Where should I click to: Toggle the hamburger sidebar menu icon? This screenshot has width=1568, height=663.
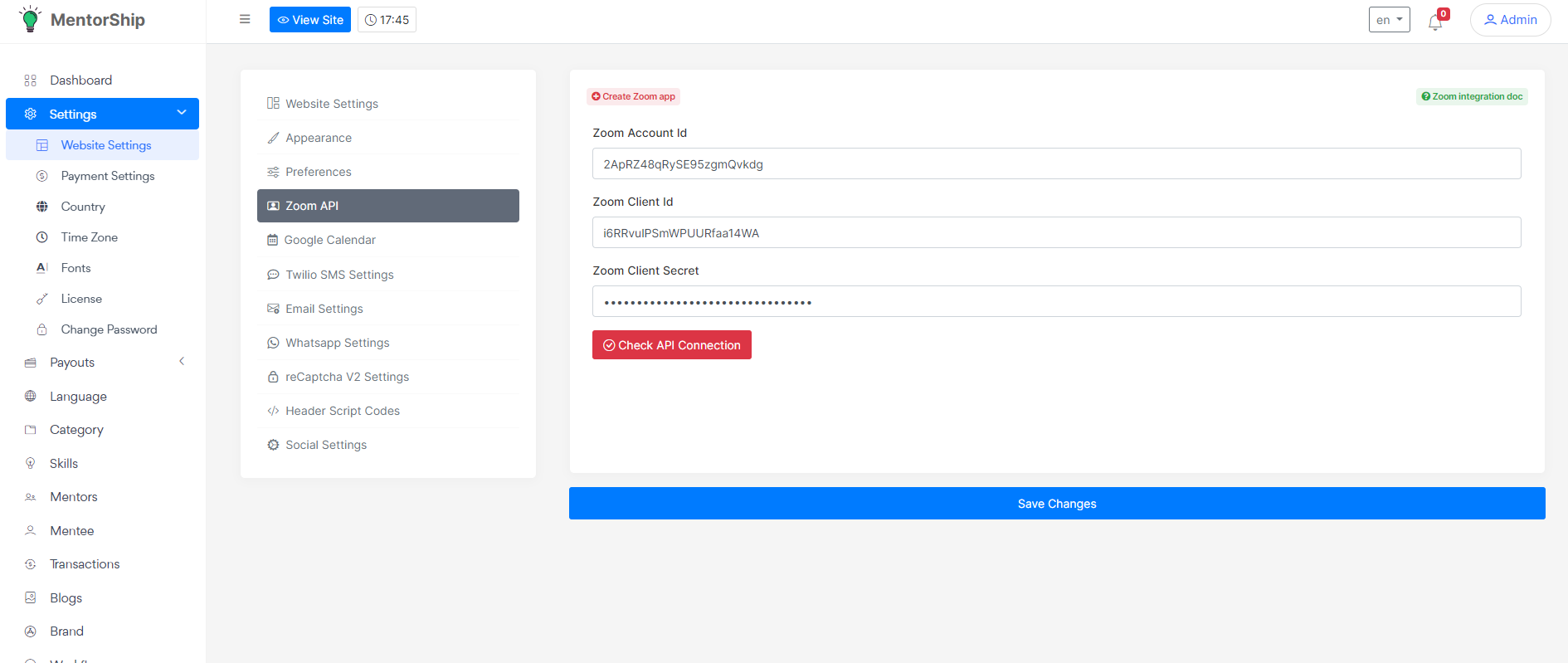tap(245, 19)
